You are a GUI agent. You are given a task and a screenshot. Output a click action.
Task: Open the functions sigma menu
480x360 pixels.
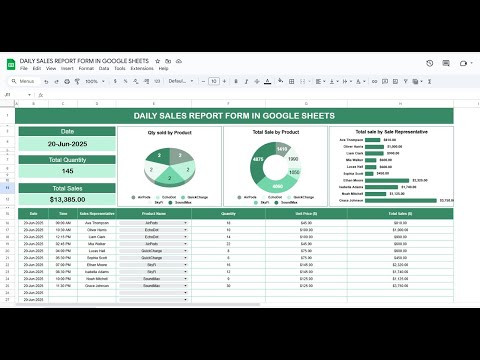pyautogui.click(x=429, y=81)
